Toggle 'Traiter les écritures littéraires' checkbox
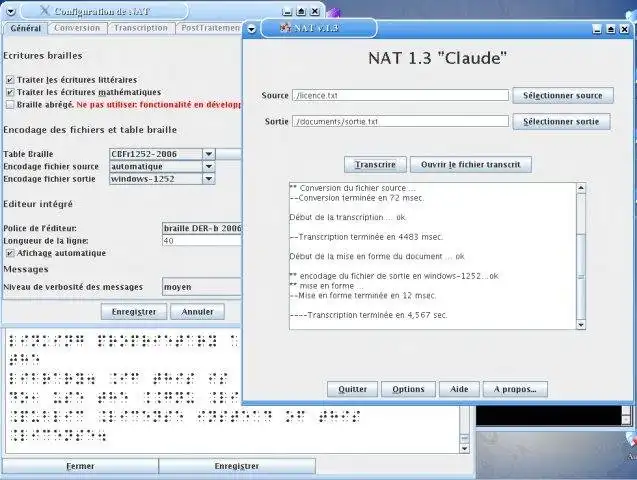 tap(10, 80)
